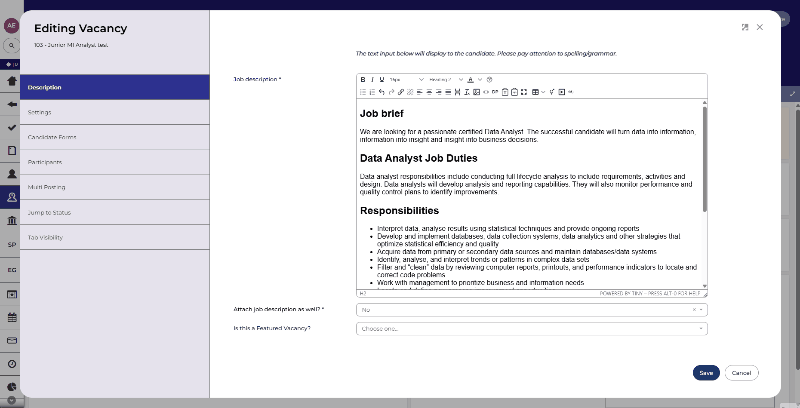Click the envelope mail icon in sidebar

12,341
